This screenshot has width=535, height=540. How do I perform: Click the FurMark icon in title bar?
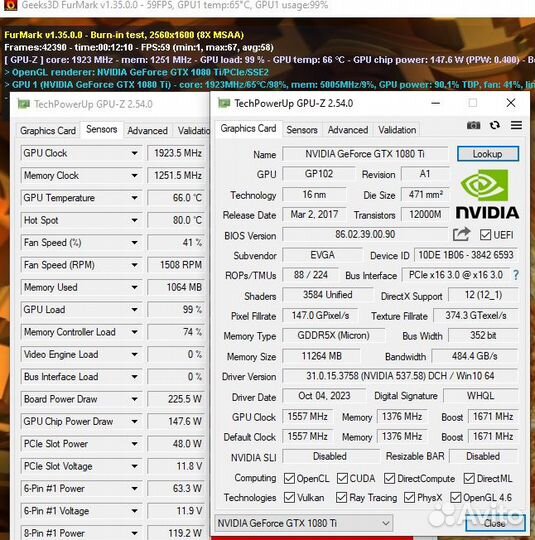click(10, 5)
